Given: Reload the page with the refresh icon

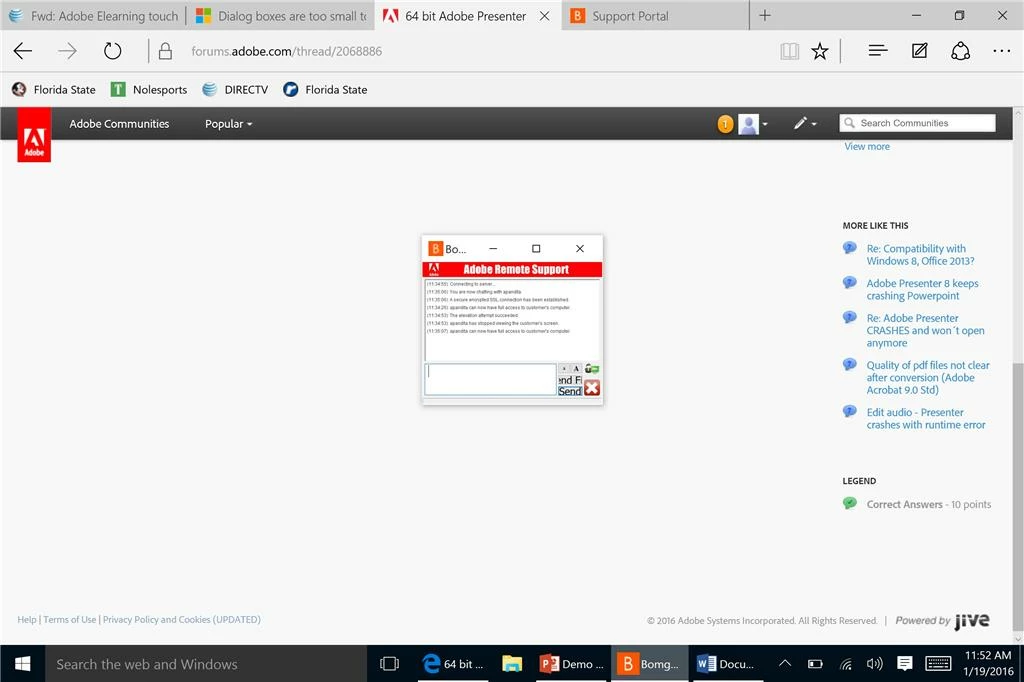Looking at the screenshot, I should (112, 51).
